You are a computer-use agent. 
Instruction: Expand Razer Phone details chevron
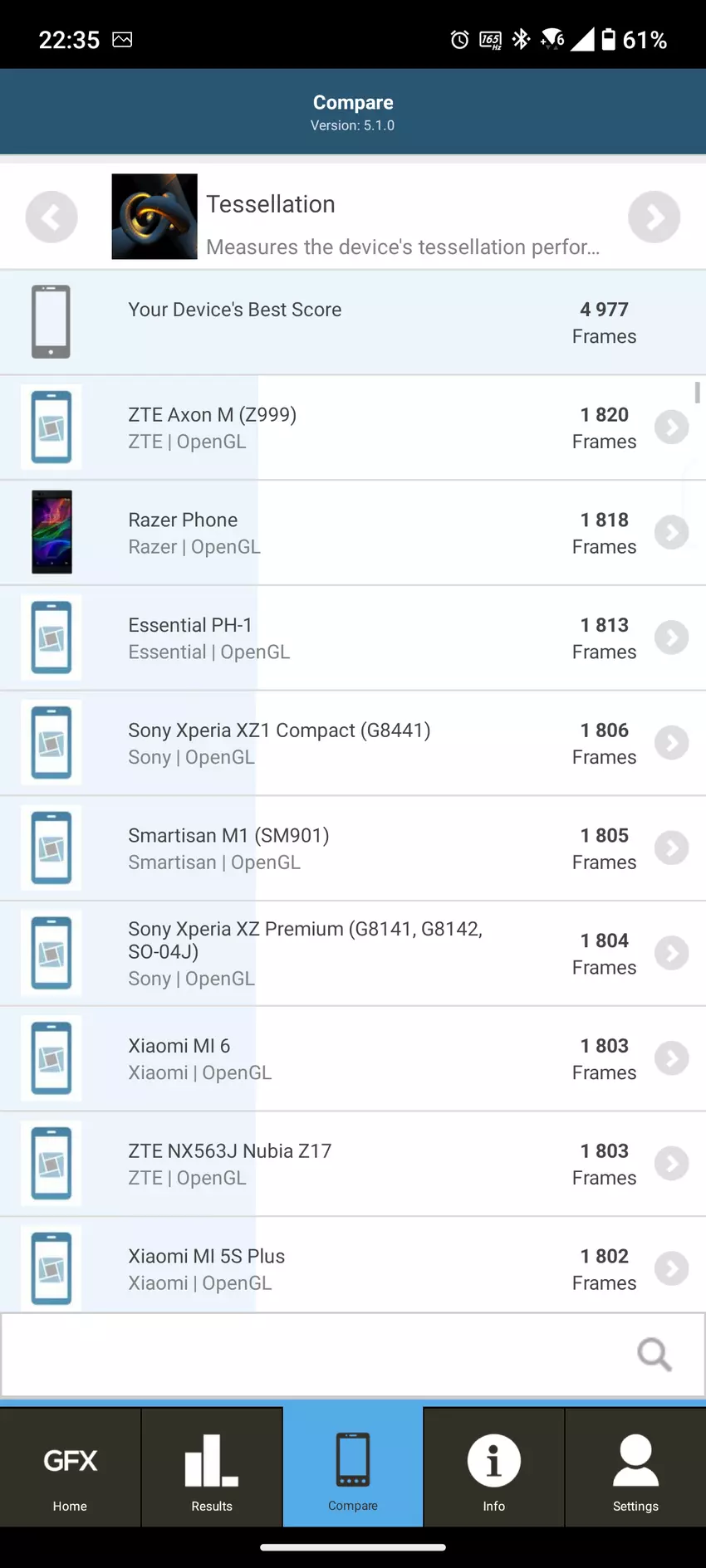pyautogui.click(x=671, y=533)
